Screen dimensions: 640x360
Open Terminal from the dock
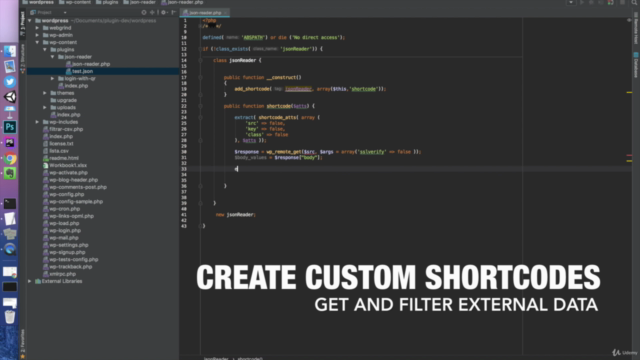[x=10, y=204]
